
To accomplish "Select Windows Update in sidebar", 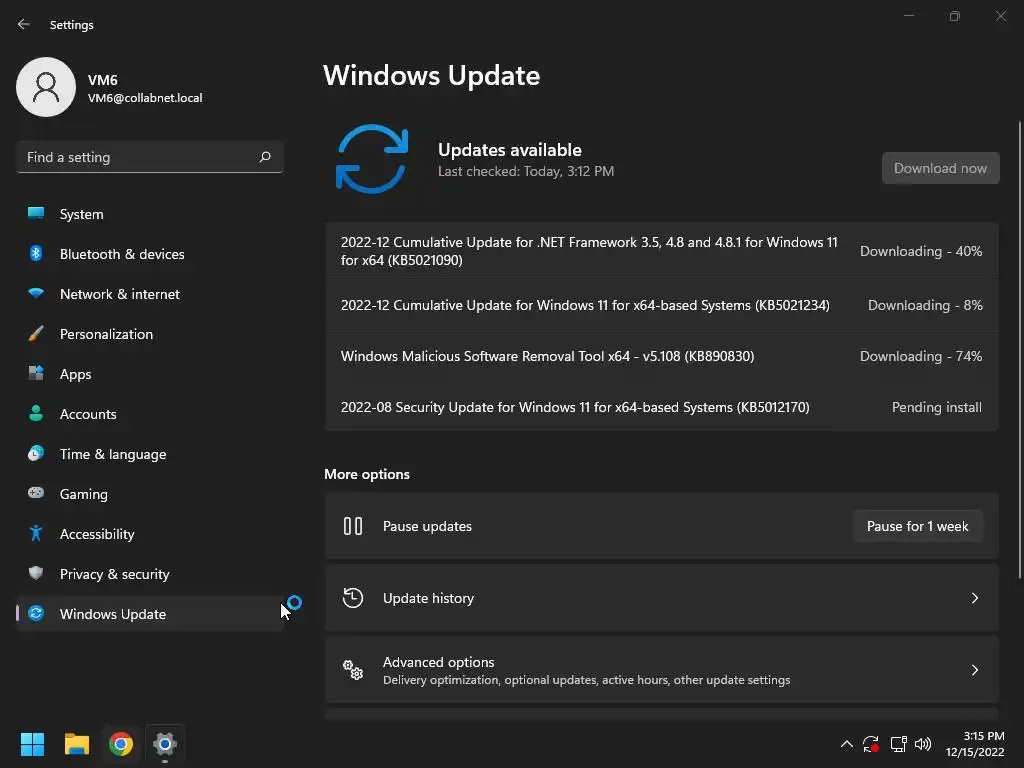I will (x=150, y=613).
